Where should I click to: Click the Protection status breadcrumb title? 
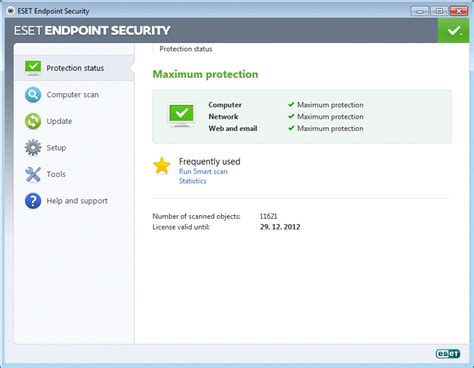(186, 49)
